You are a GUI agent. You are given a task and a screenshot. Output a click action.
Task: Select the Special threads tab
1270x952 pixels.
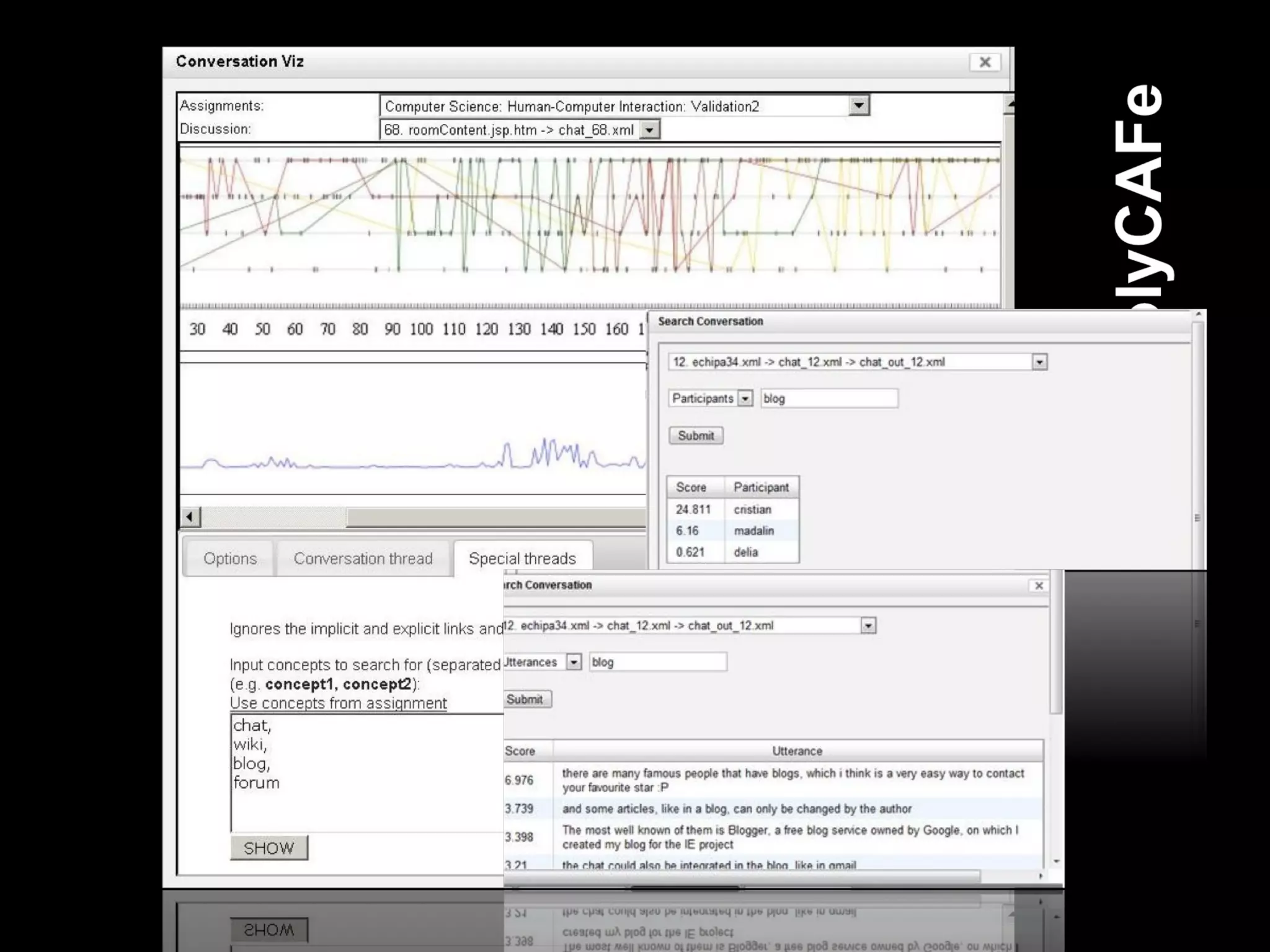coord(522,558)
